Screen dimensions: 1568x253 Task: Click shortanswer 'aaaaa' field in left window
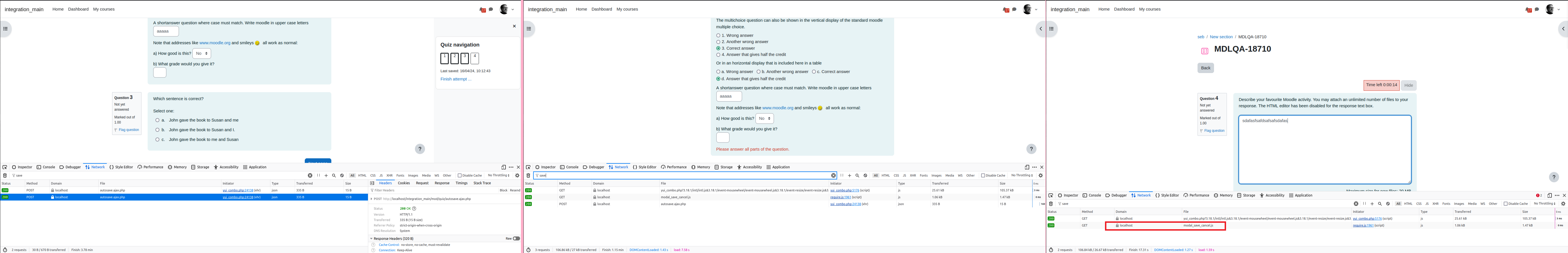(x=166, y=31)
